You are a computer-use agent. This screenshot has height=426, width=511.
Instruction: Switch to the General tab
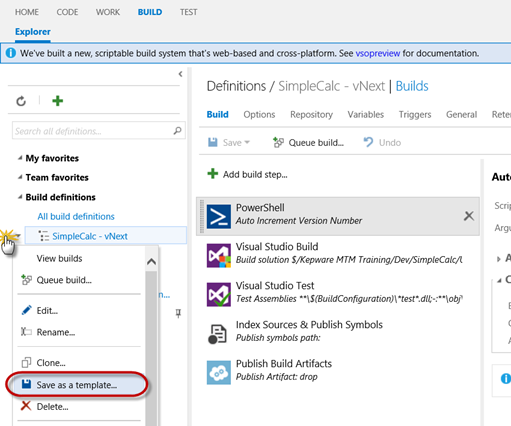tap(462, 114)
